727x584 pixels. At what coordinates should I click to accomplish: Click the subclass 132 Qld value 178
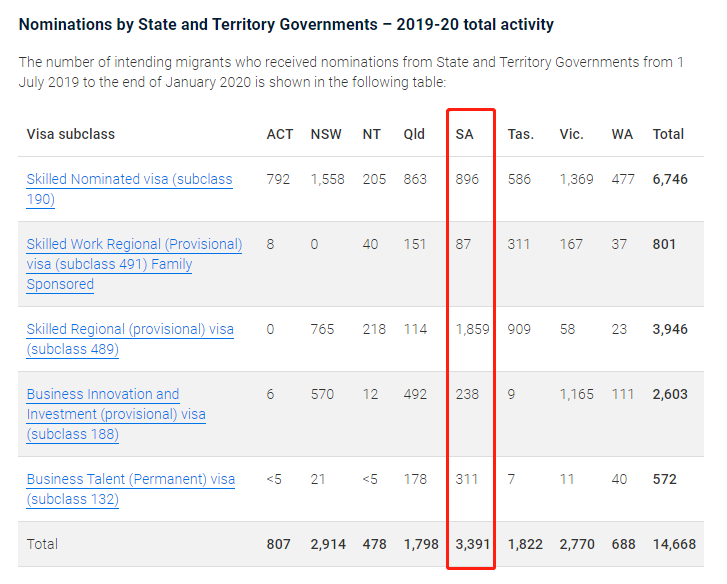coord(415,479)
